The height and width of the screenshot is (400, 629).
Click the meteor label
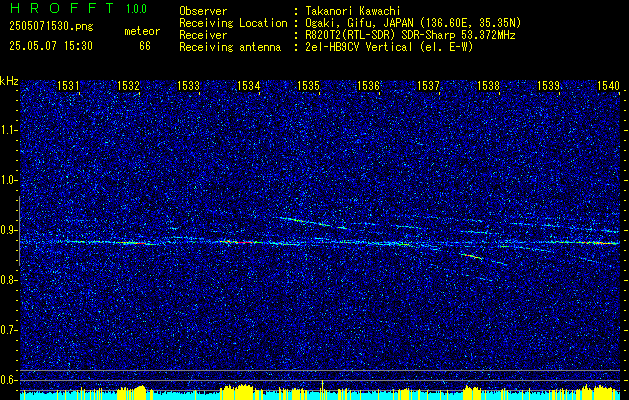(x=142, y=31)
